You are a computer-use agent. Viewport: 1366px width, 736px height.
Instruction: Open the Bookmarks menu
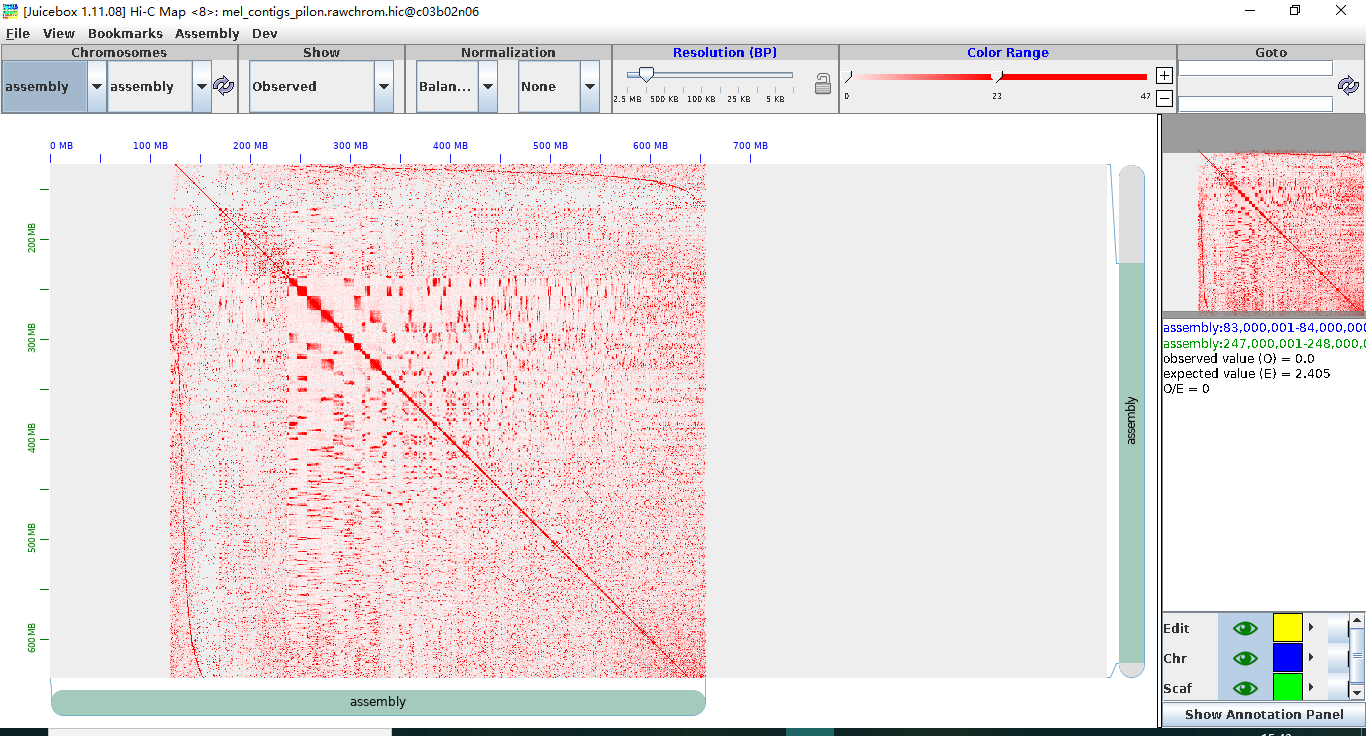(125, 33)
